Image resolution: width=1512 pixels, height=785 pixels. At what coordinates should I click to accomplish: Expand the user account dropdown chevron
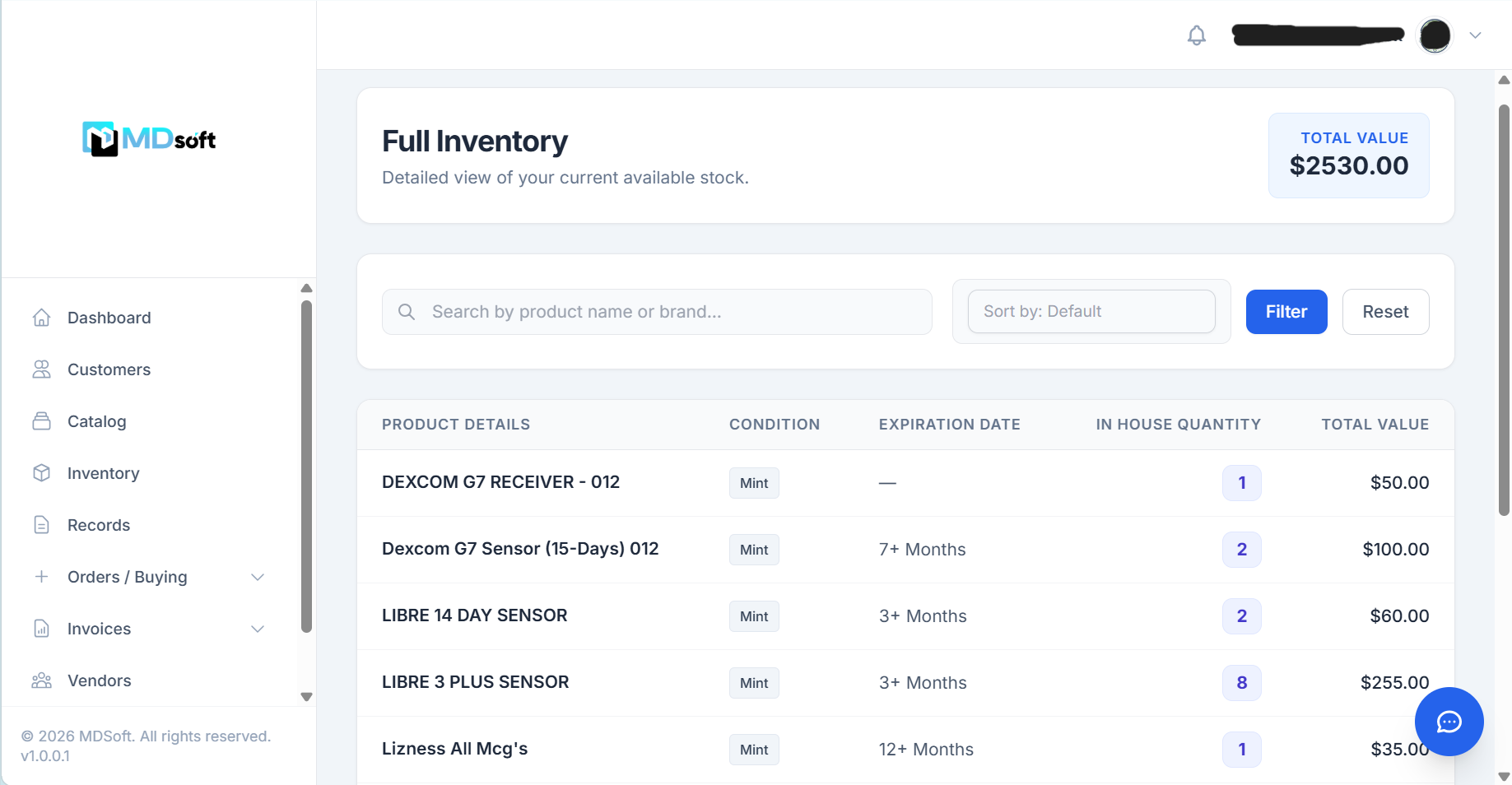[x=1475, y=35]
